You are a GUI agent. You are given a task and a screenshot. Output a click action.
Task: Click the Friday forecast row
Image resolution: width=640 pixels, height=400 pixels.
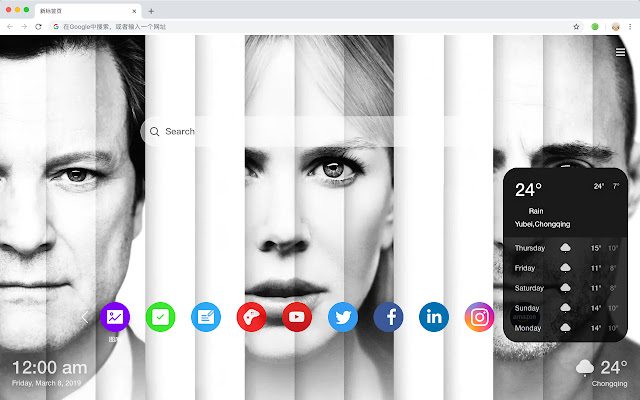tap(566, 268)
